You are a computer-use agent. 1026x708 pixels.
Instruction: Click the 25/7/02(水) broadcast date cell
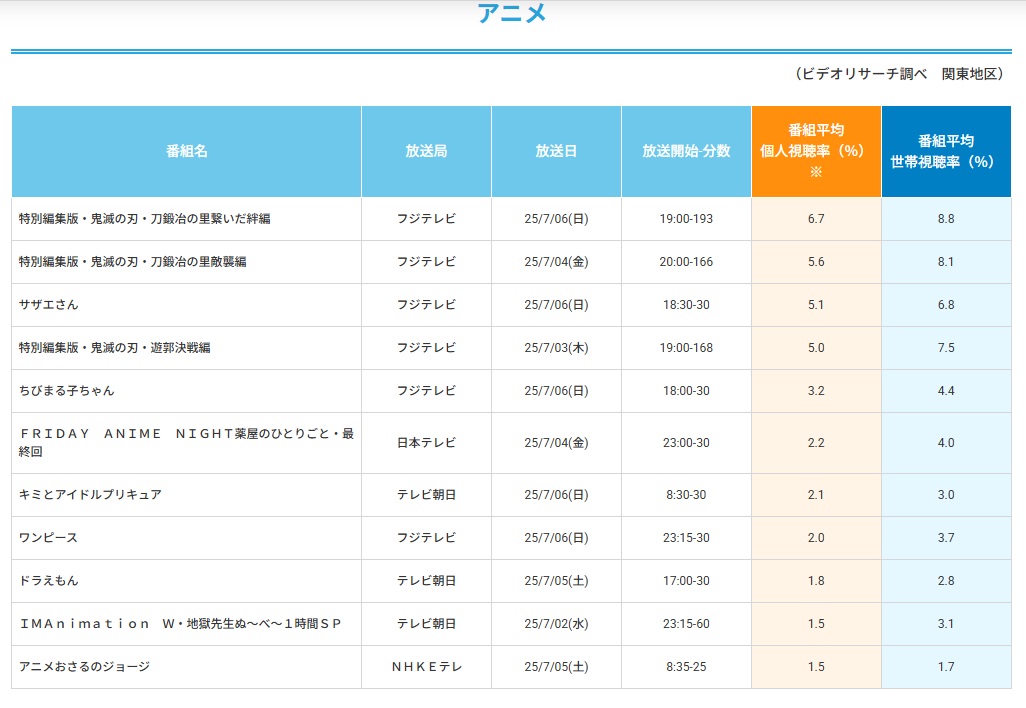click(x=556, y=624)
